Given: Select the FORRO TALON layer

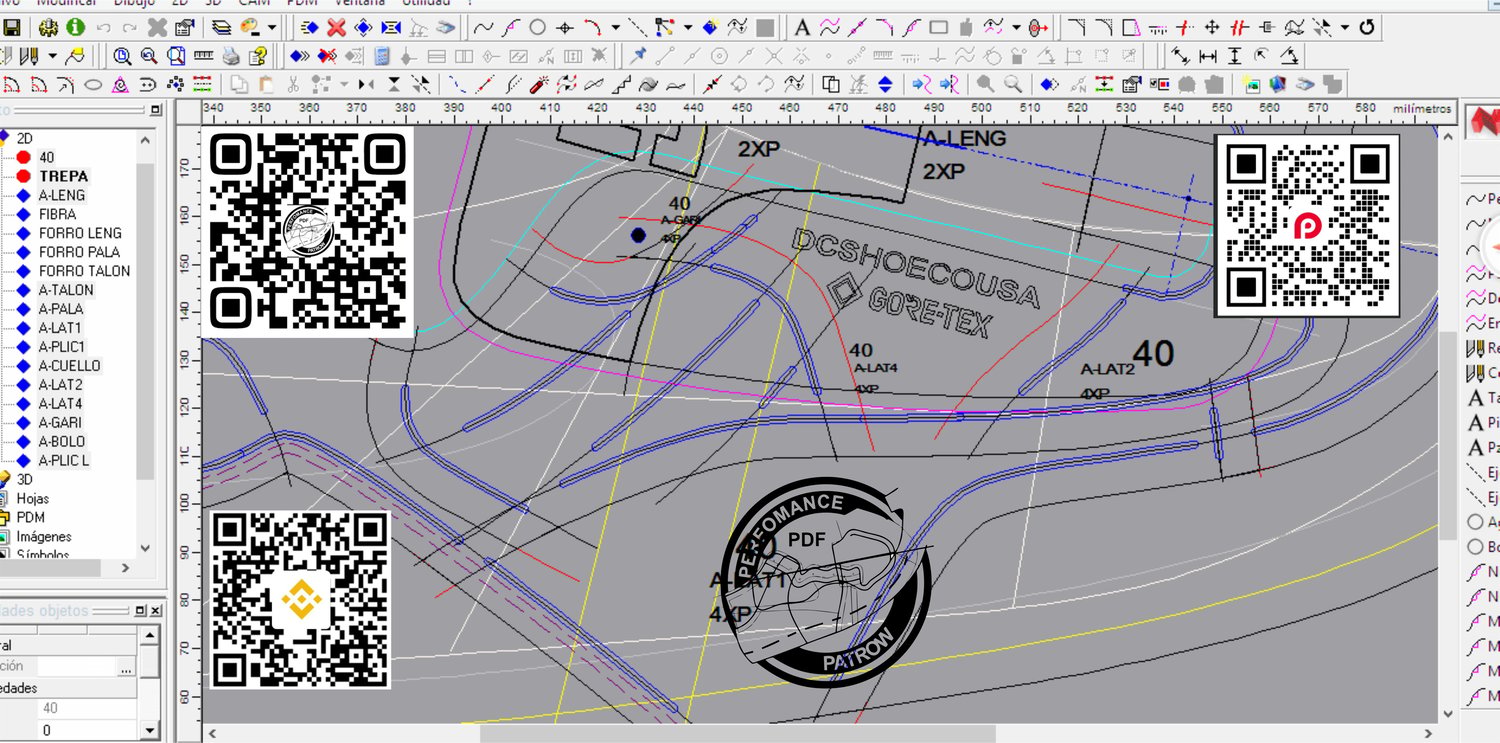Looking at the screenshot, I should coord(84,271).
